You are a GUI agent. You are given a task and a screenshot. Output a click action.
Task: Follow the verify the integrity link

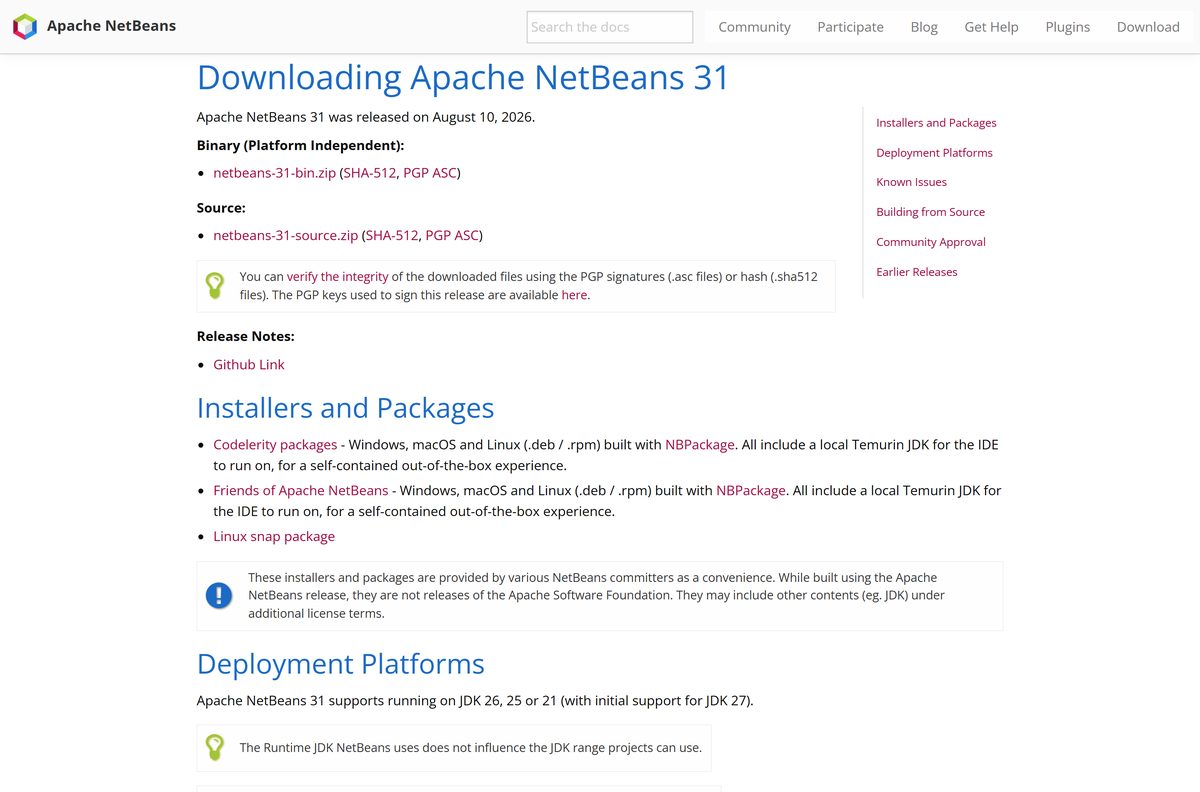point(337,277)
